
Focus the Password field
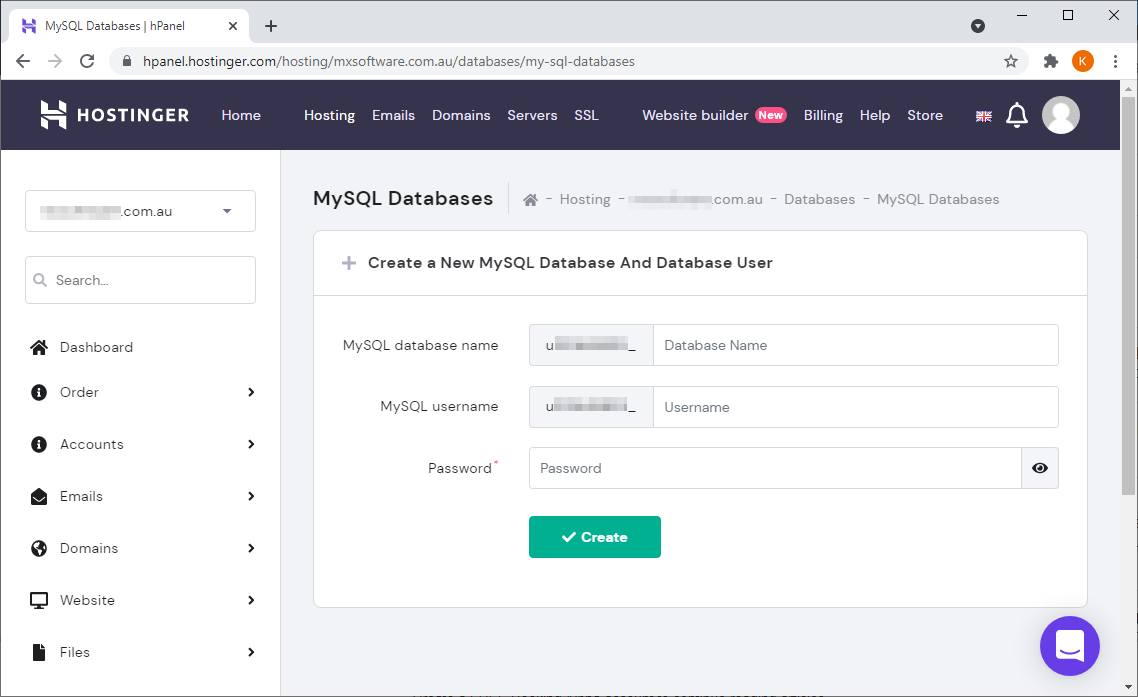pyautogui.click(x=775, y=468)
